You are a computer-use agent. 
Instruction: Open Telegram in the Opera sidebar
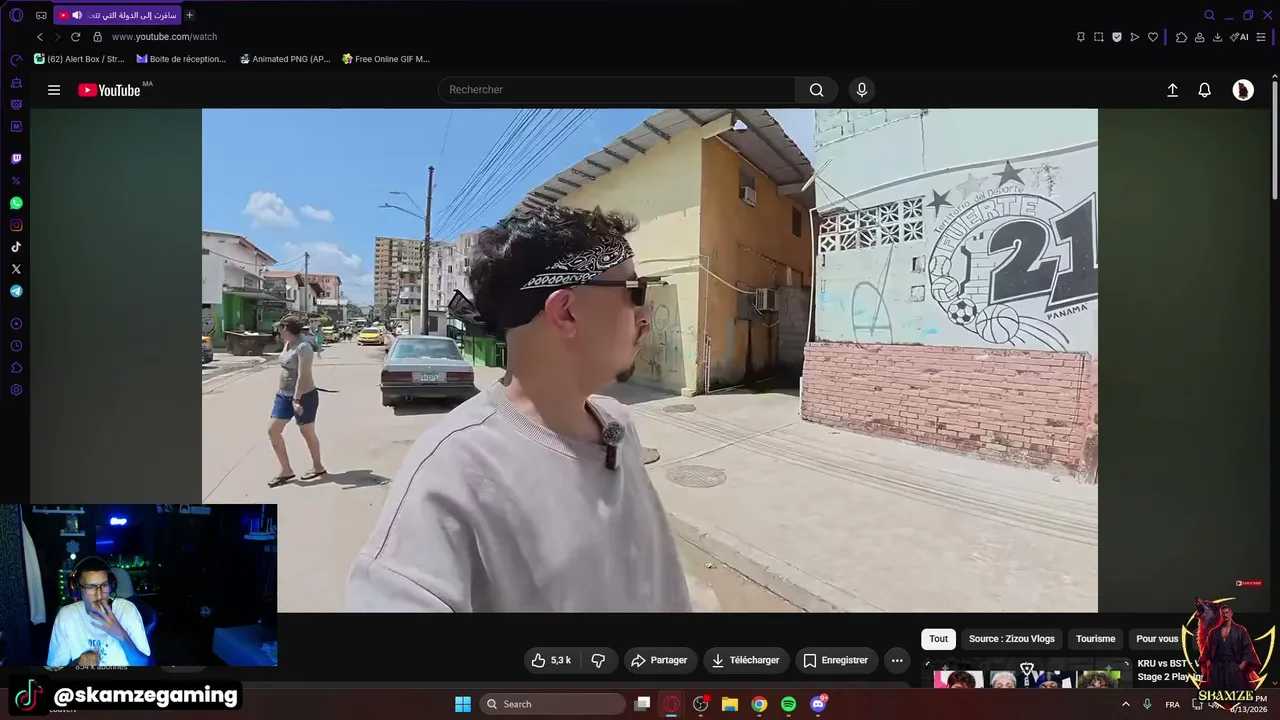pos(16,291)
